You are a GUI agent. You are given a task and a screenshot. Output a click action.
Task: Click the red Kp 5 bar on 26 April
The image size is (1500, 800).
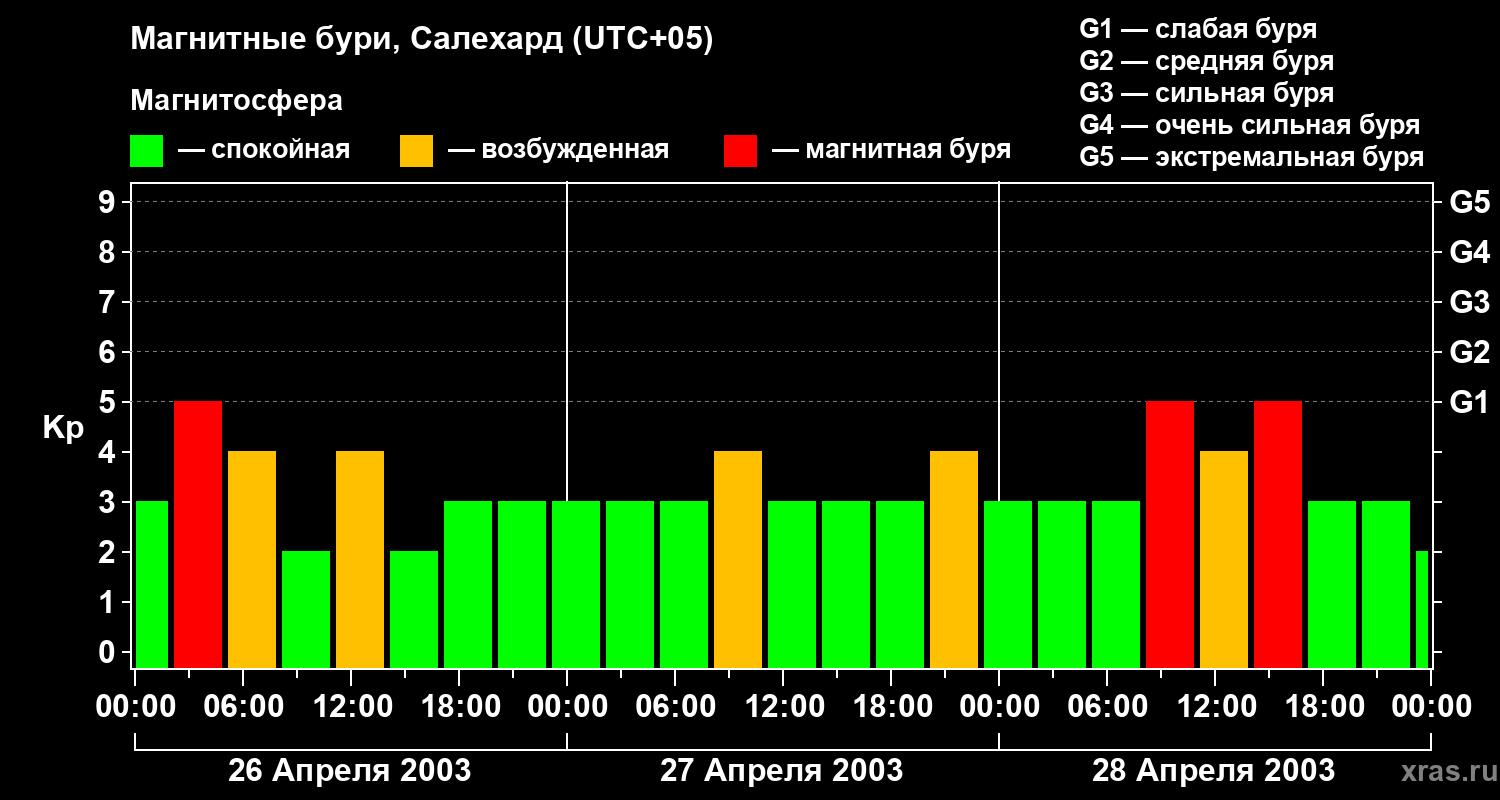[198, 535]
